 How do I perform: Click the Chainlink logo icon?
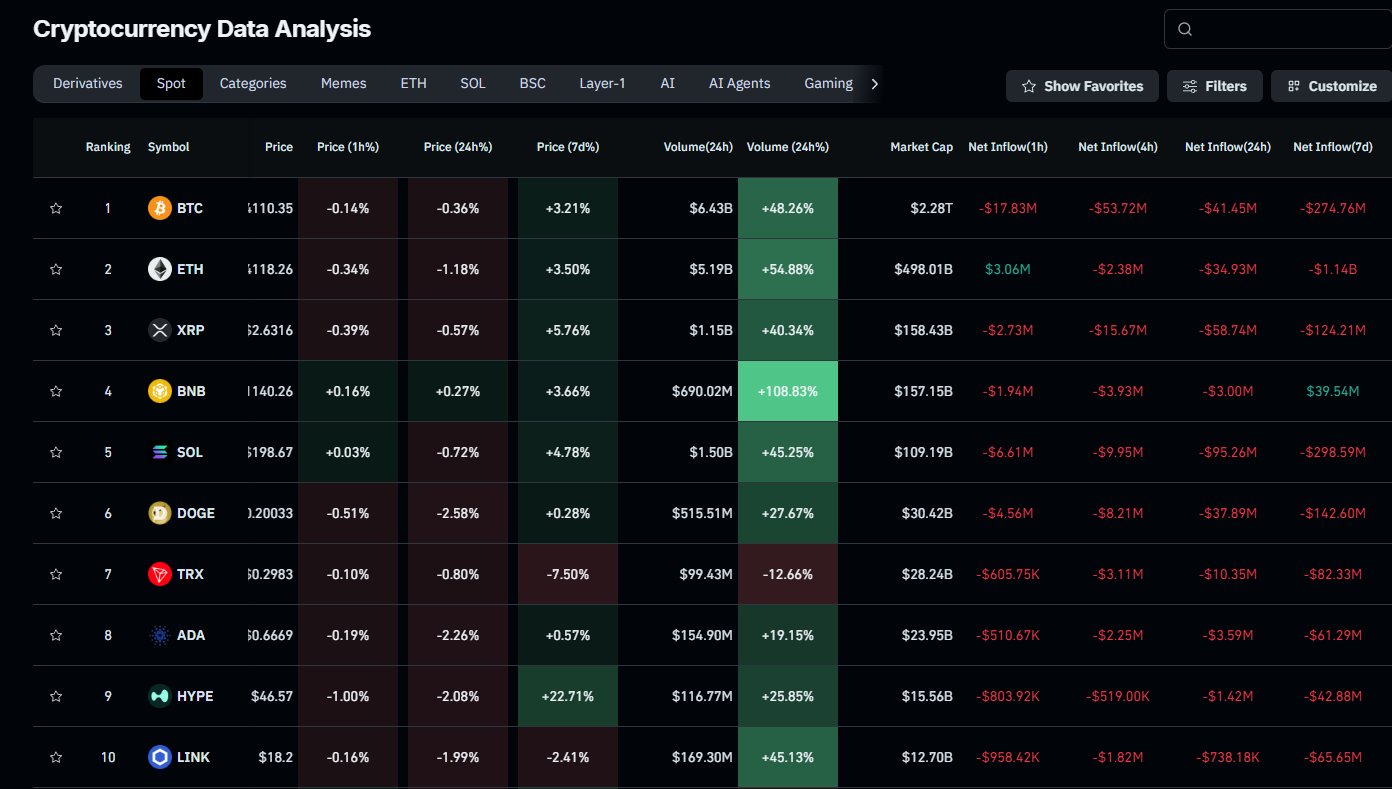[x=159, y=757]
